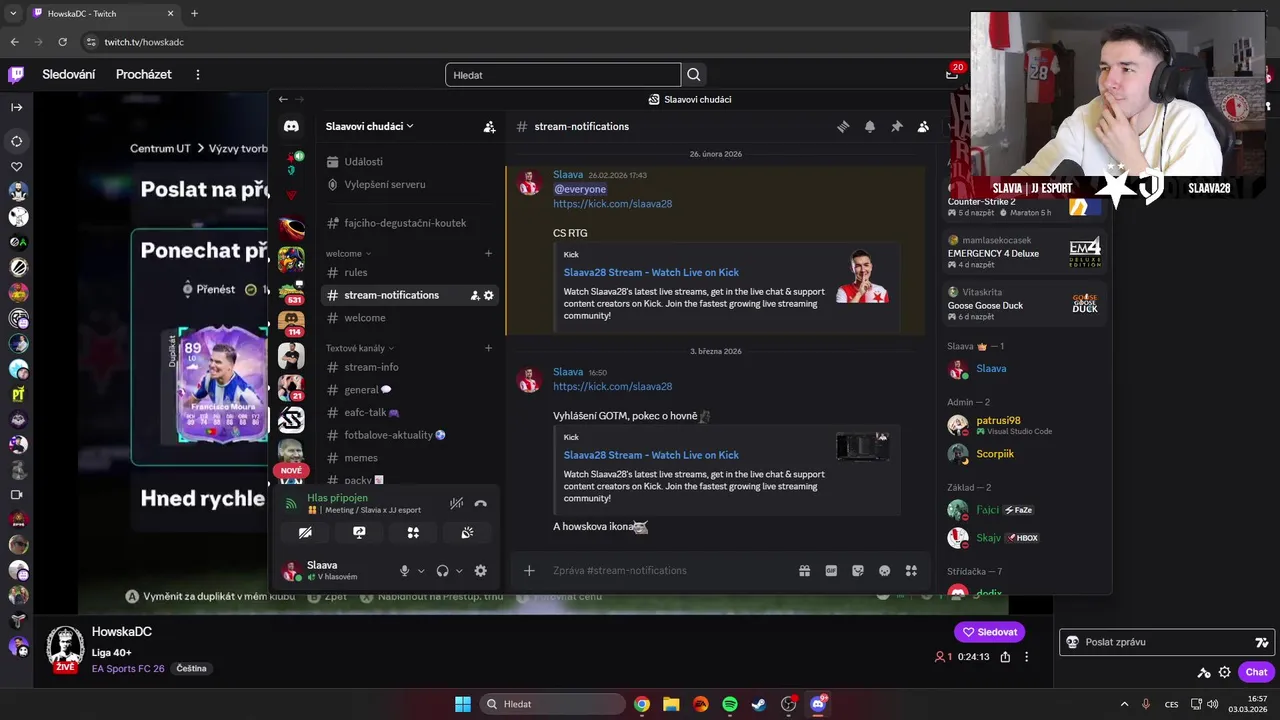The image size is (1280, 720).
Task: Follow HowskaDC with Sledovat button
Action: [x=989, y=632]
